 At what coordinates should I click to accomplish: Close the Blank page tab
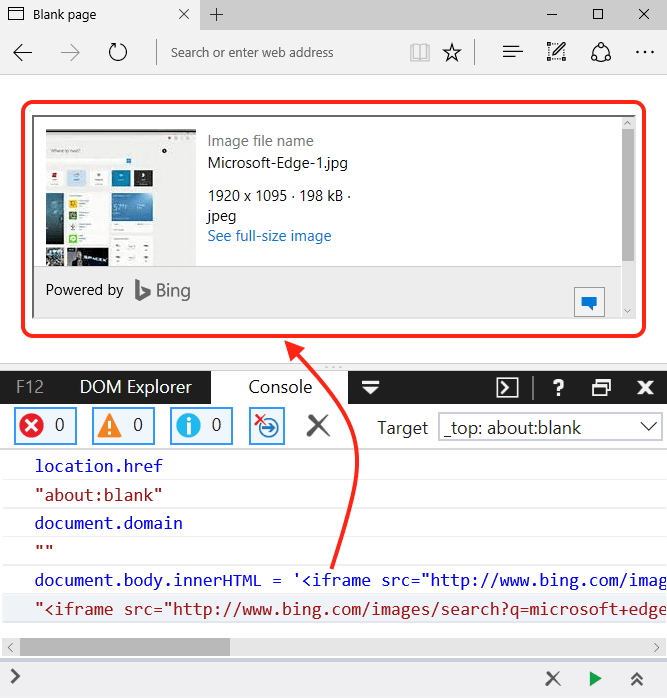point(183,14)
